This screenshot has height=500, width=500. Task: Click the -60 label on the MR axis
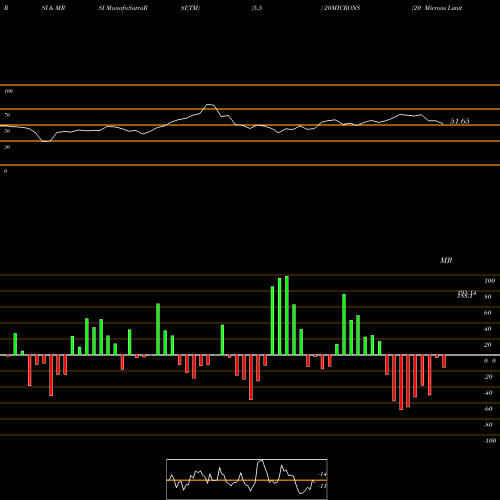tap(488, 409)
